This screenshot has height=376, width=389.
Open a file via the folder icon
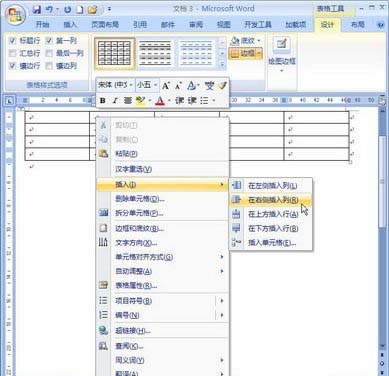tap(92, 9)
